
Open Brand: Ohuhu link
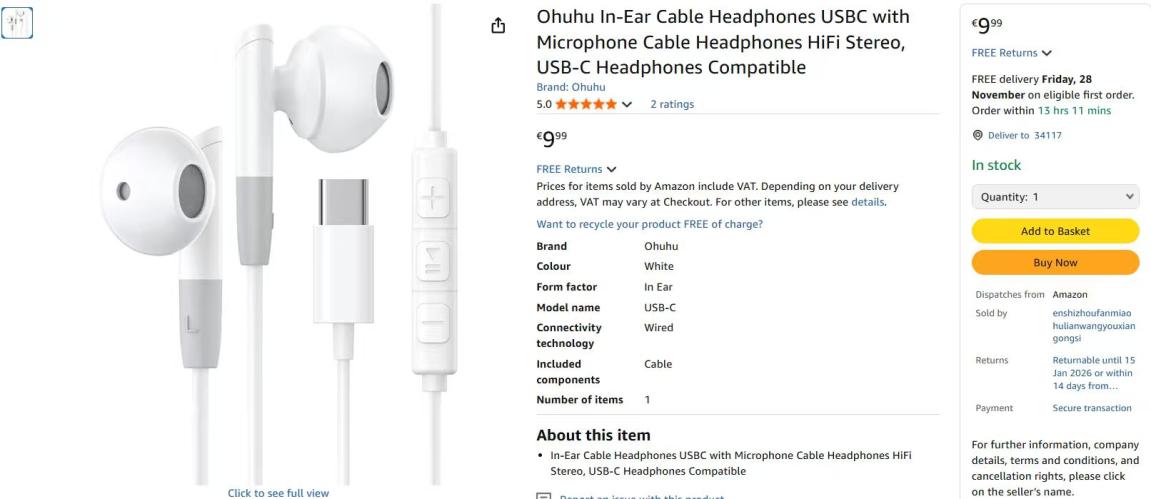coord(571,87)
